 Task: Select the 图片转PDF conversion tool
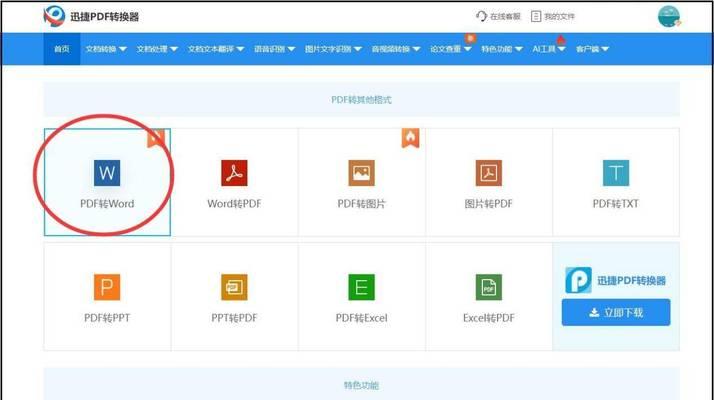point(489,182)
